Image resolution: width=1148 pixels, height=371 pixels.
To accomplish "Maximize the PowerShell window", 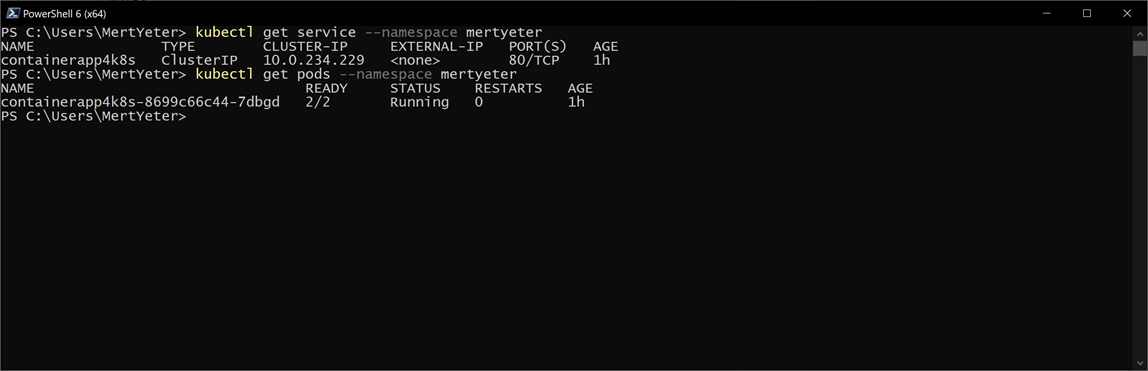I will [x=1087, y=13].
